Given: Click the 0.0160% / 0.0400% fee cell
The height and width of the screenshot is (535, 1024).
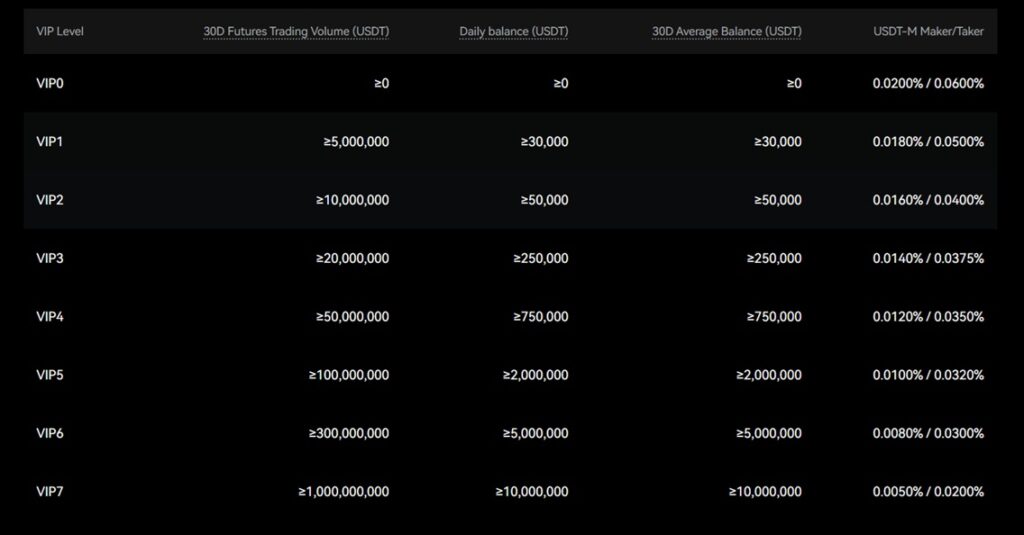Looking at the screenshot, I should 928,200.
